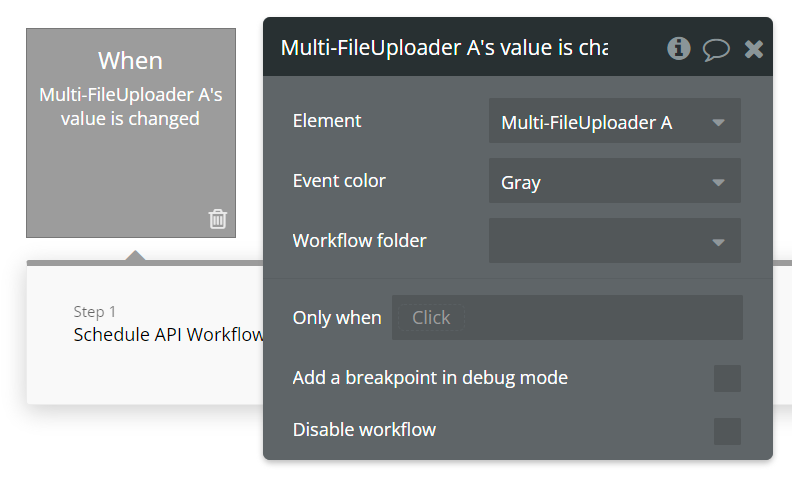Screen dimensions: 792x484
Task: Check the Disable workflow checkbox
Action: [x=727, y=431]
